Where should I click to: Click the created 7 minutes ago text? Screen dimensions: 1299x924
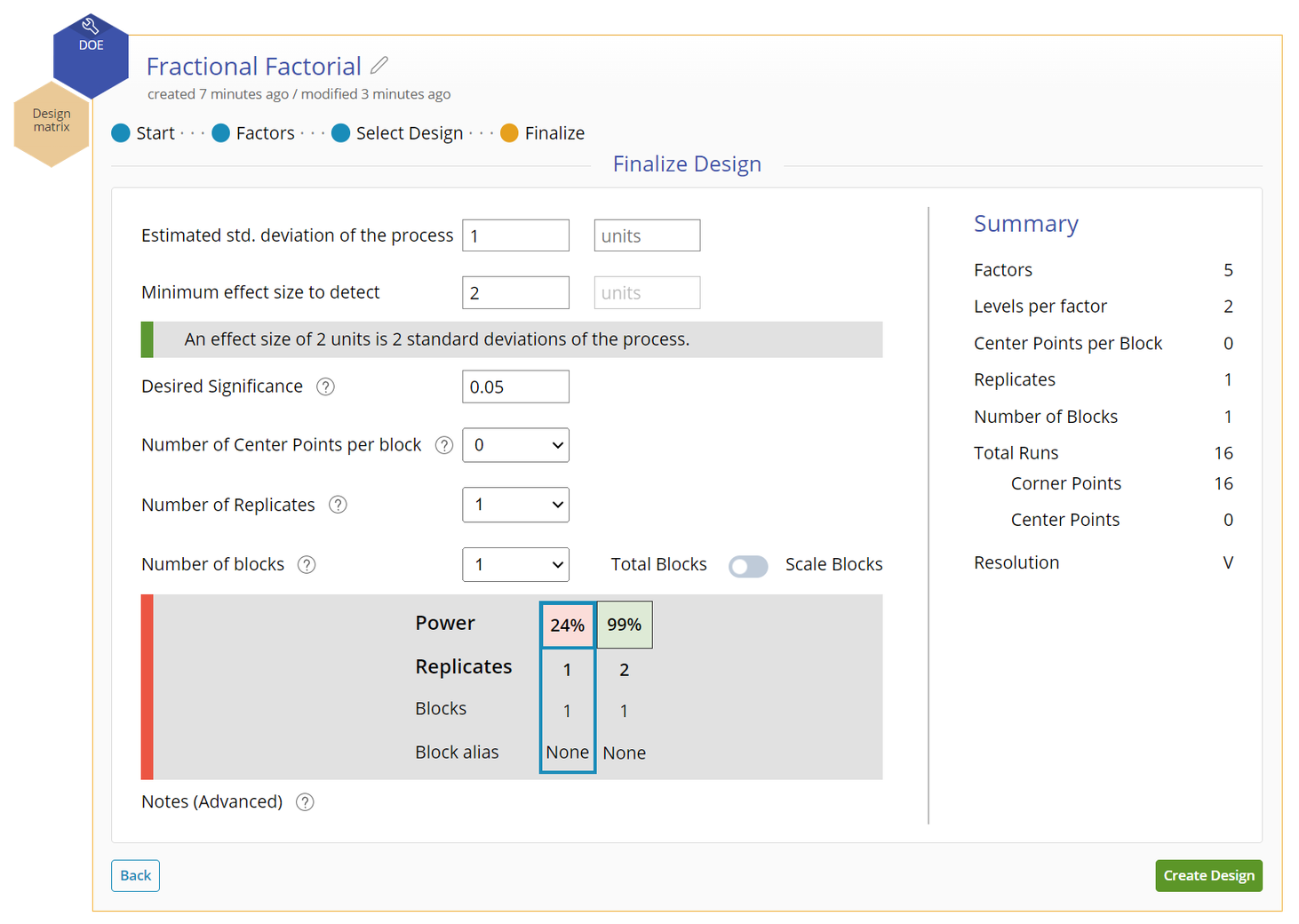pyautogui.click(x=218, y=94)
